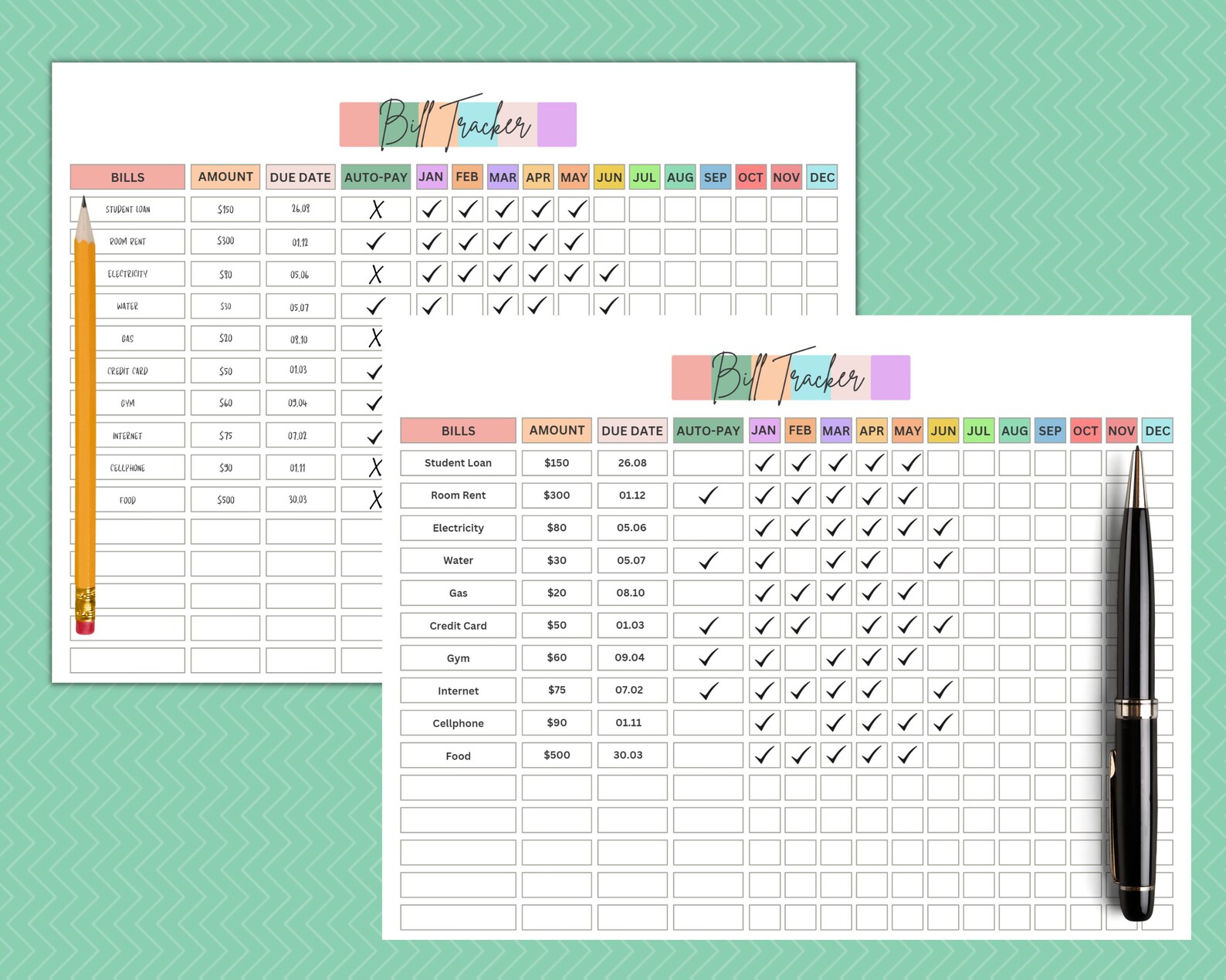Click JAN month header on front sheet
The height and width of the screenshot is (980, 1226).
764,431
